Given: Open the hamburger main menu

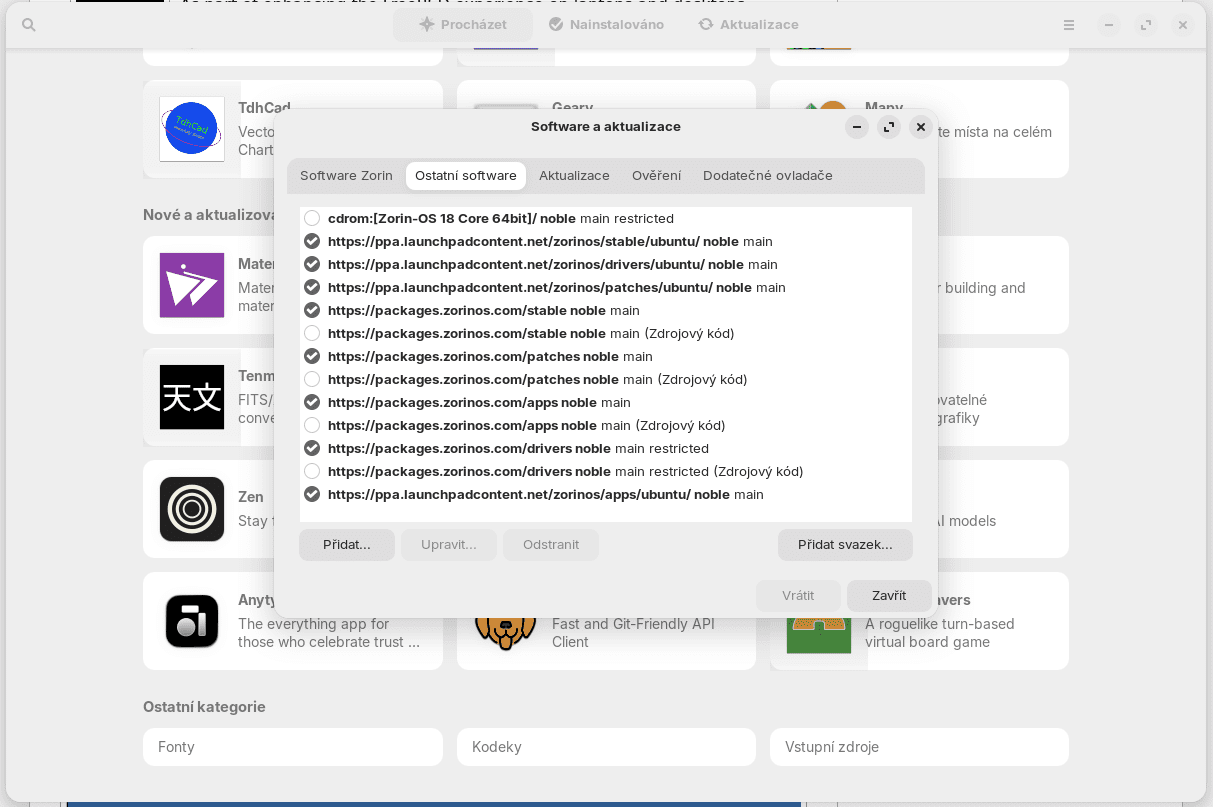Looking at the screenshot, I should tap(1069, 25).
